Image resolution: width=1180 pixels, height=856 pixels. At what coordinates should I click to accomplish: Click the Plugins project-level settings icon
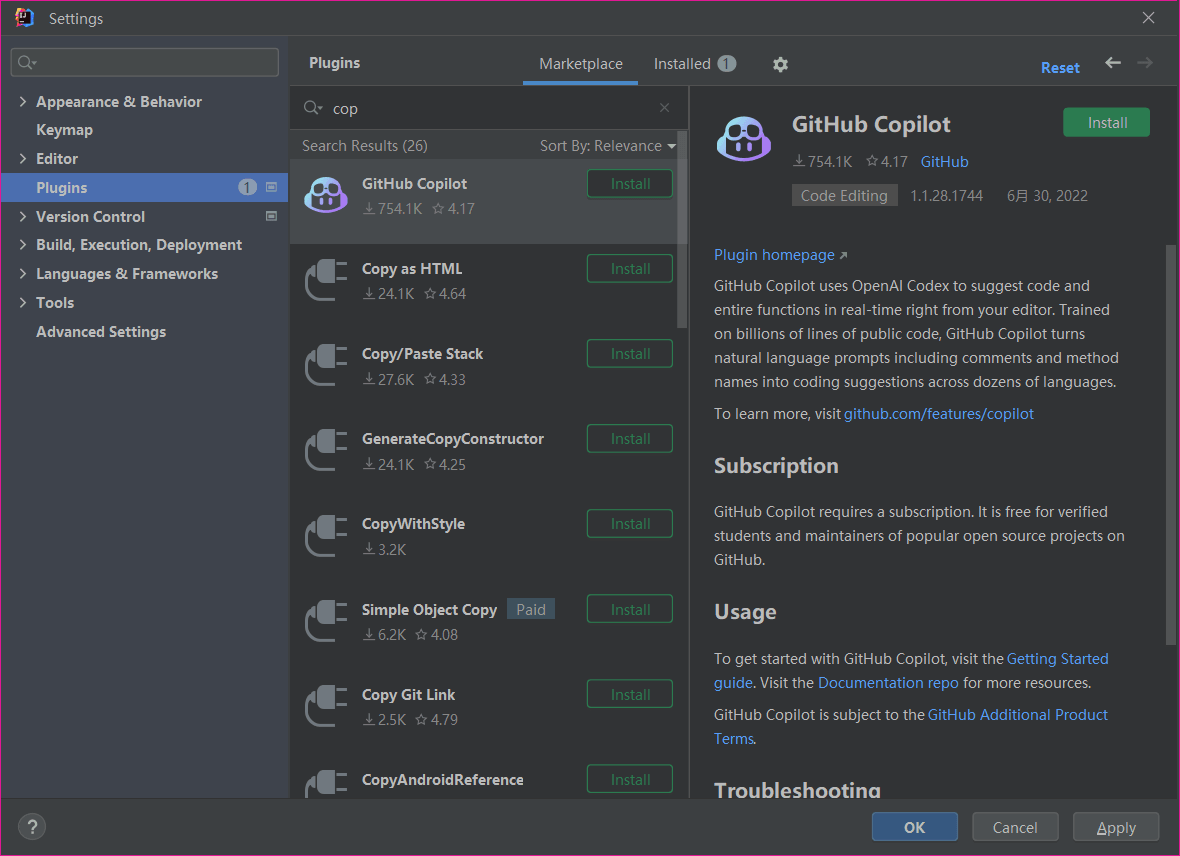click(272, 187)
